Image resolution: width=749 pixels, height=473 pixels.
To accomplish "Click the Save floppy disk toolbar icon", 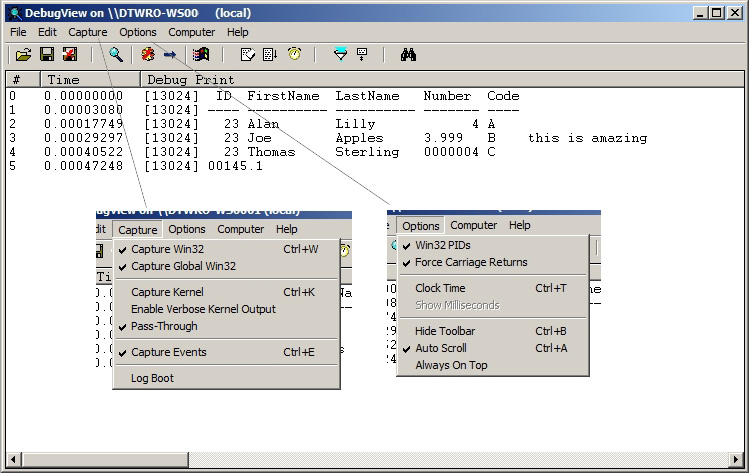I will click(47, 54).
